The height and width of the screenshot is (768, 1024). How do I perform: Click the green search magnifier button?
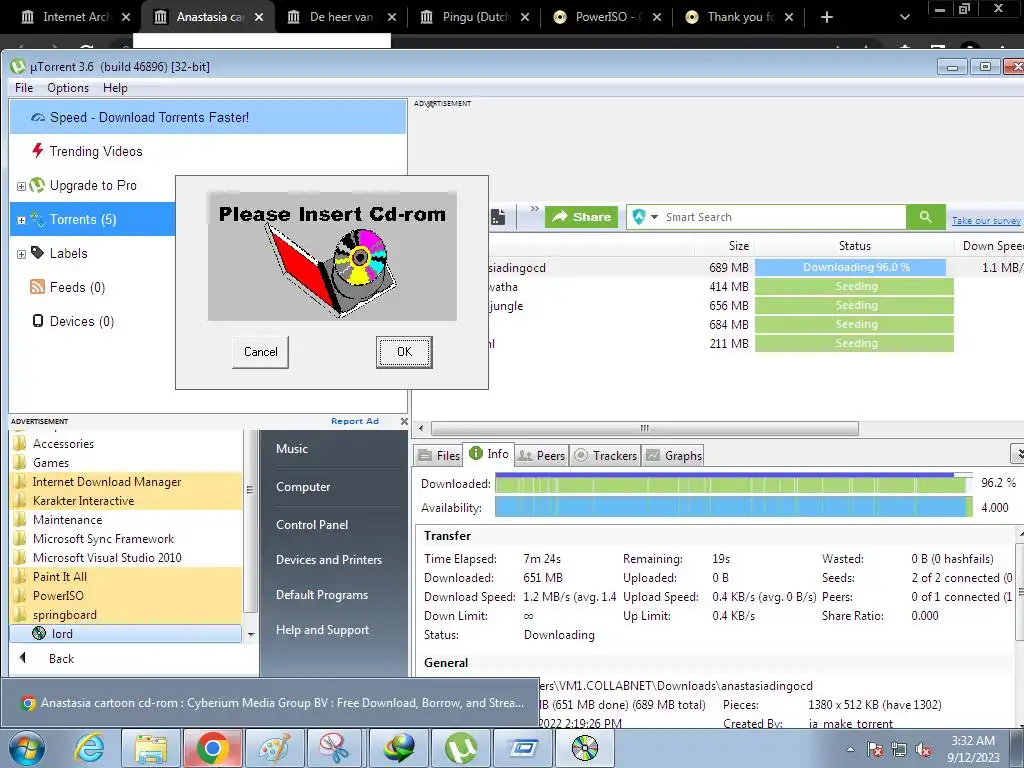coord(925,217)
